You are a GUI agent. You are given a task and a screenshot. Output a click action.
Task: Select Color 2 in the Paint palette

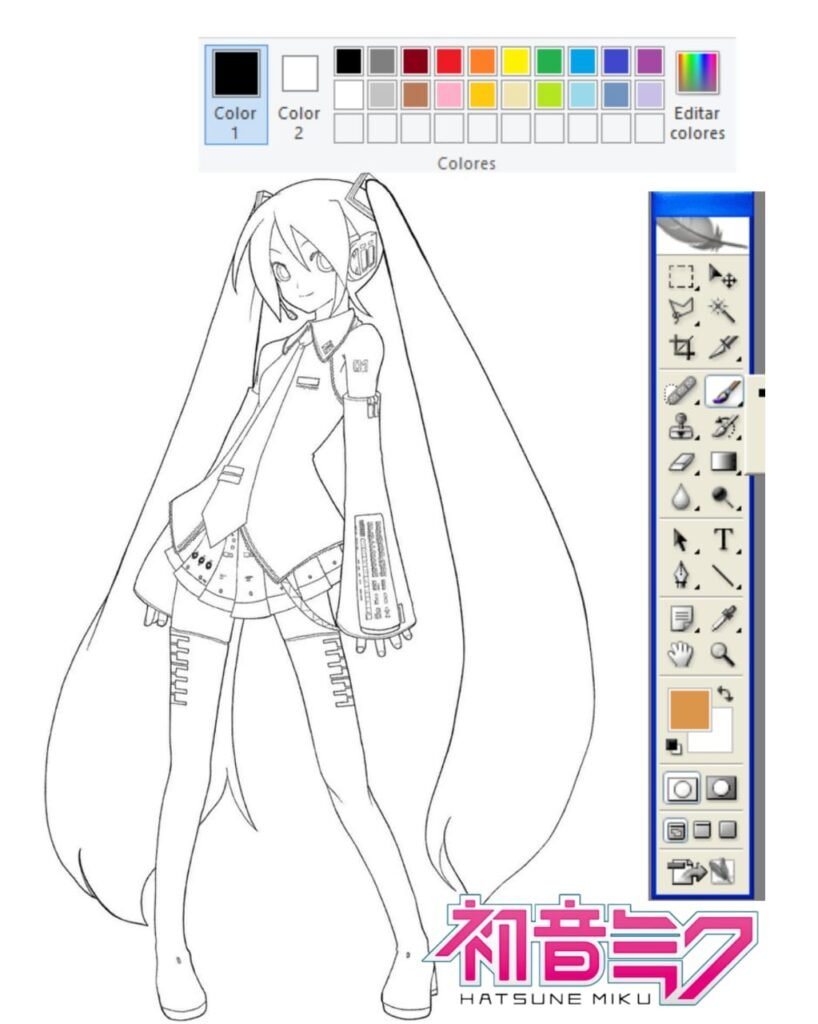tap(299, 95)
